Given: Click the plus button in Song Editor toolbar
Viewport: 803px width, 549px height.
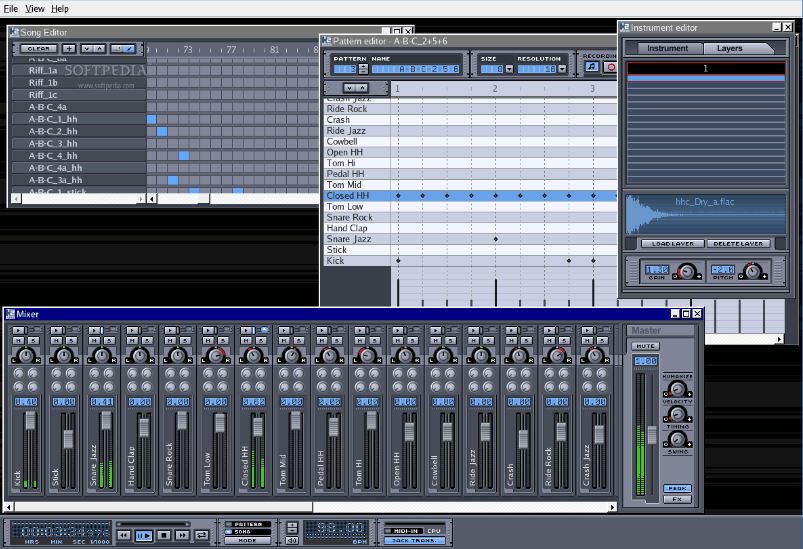Looking at the screenshot, I should pyautogui.click(x=69, y=49).
